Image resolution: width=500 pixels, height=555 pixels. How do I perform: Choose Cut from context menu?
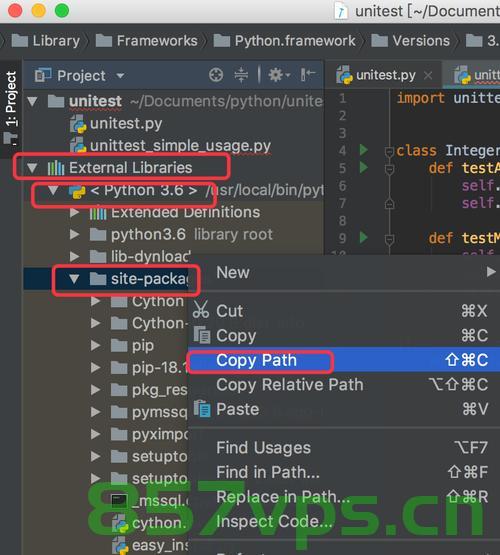344,311
